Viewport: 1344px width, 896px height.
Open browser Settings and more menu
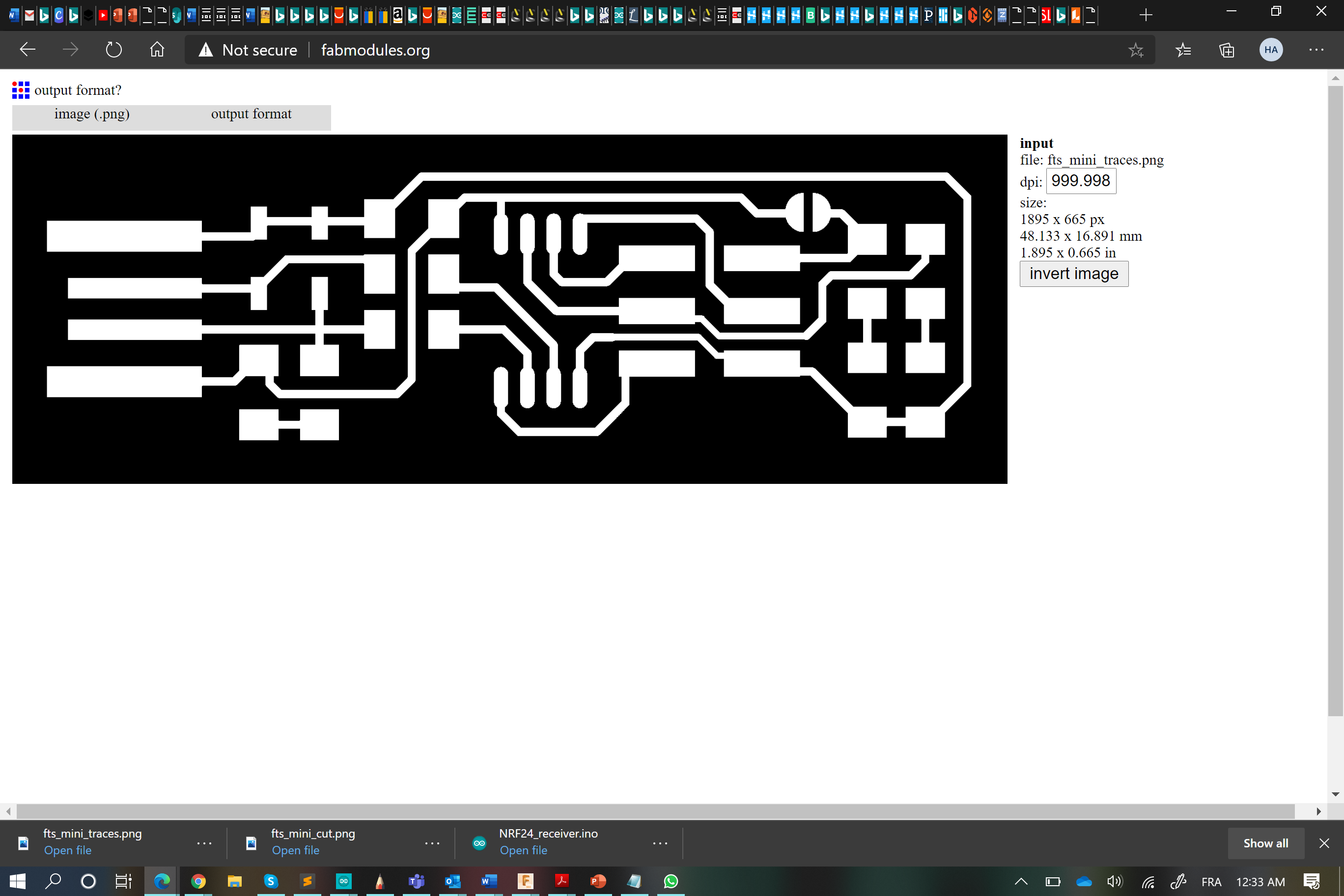[x=1316, y=50]
